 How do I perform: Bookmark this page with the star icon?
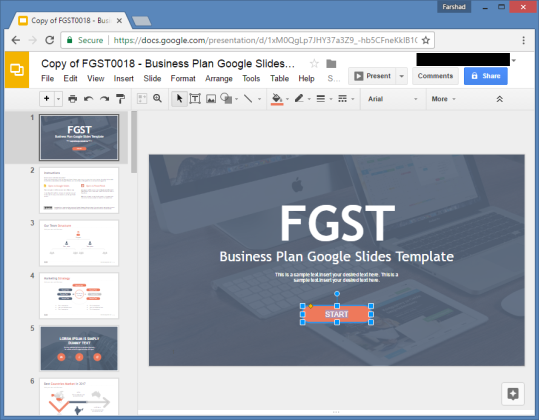[426, 40]
